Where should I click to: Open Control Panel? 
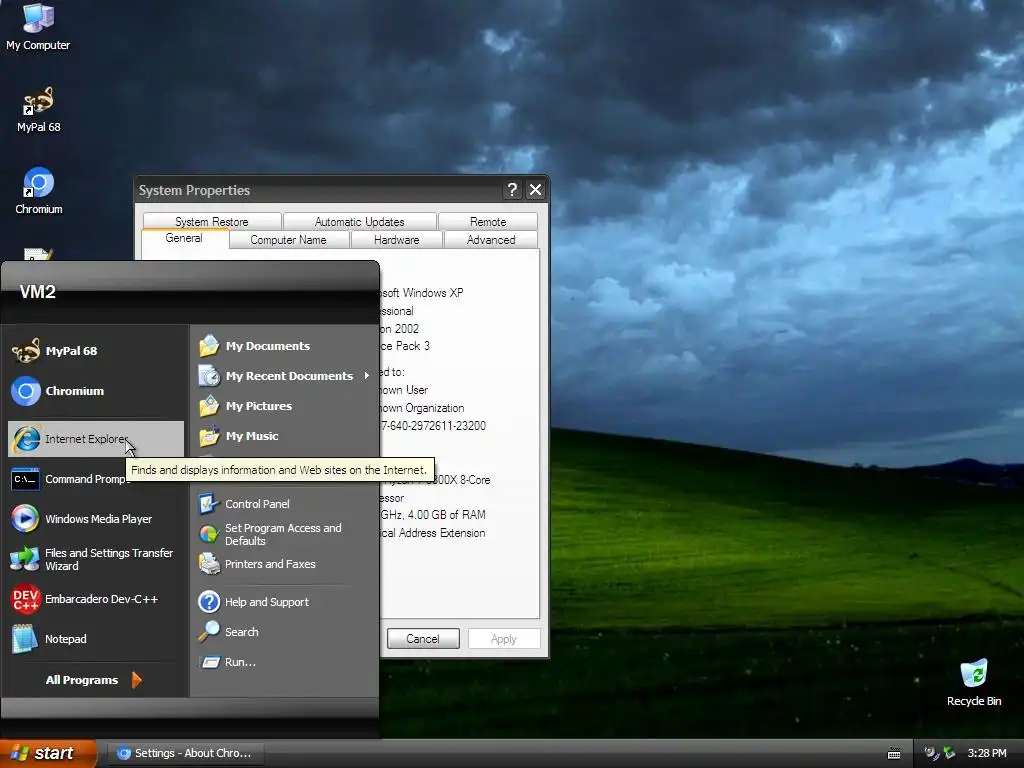pyautogui.click(x=284, y=504)
